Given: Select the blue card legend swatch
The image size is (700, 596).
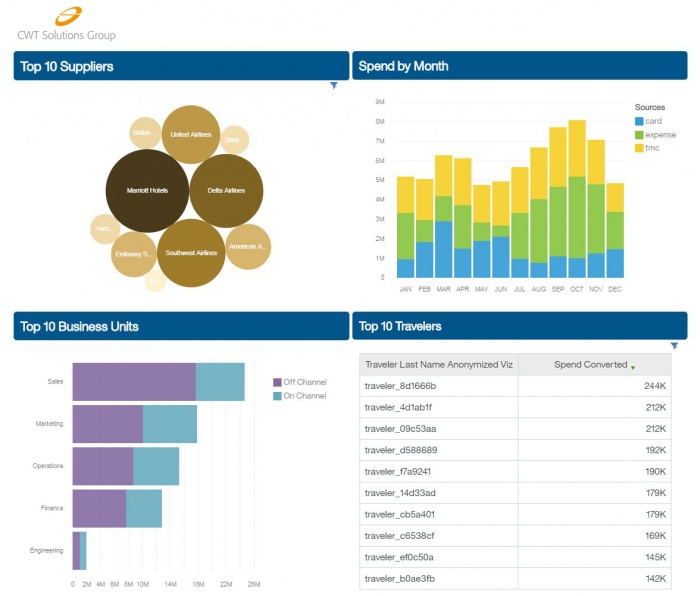Looking at the screenshot, I should [x=639, y=121].
